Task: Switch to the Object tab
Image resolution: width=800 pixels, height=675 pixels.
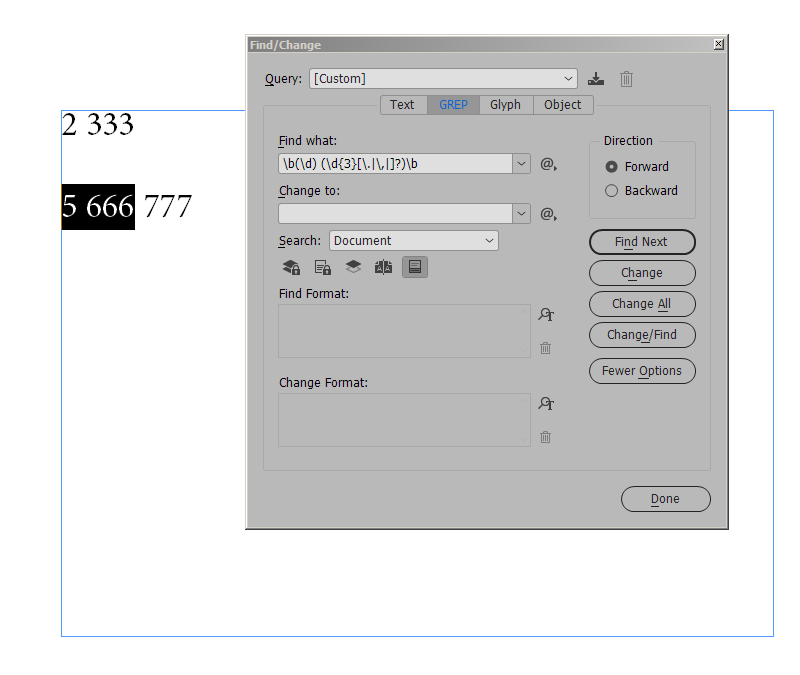Action: coord(563,105)
